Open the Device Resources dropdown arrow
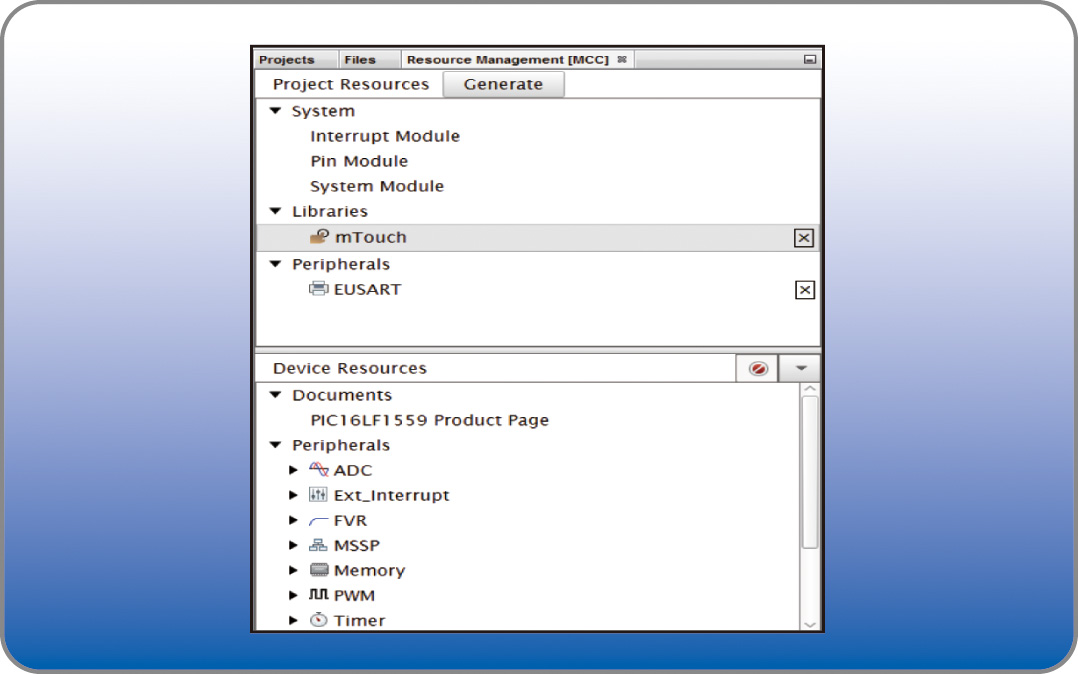Viewport: 1078px width, 674px height. [x=800, y=368]
